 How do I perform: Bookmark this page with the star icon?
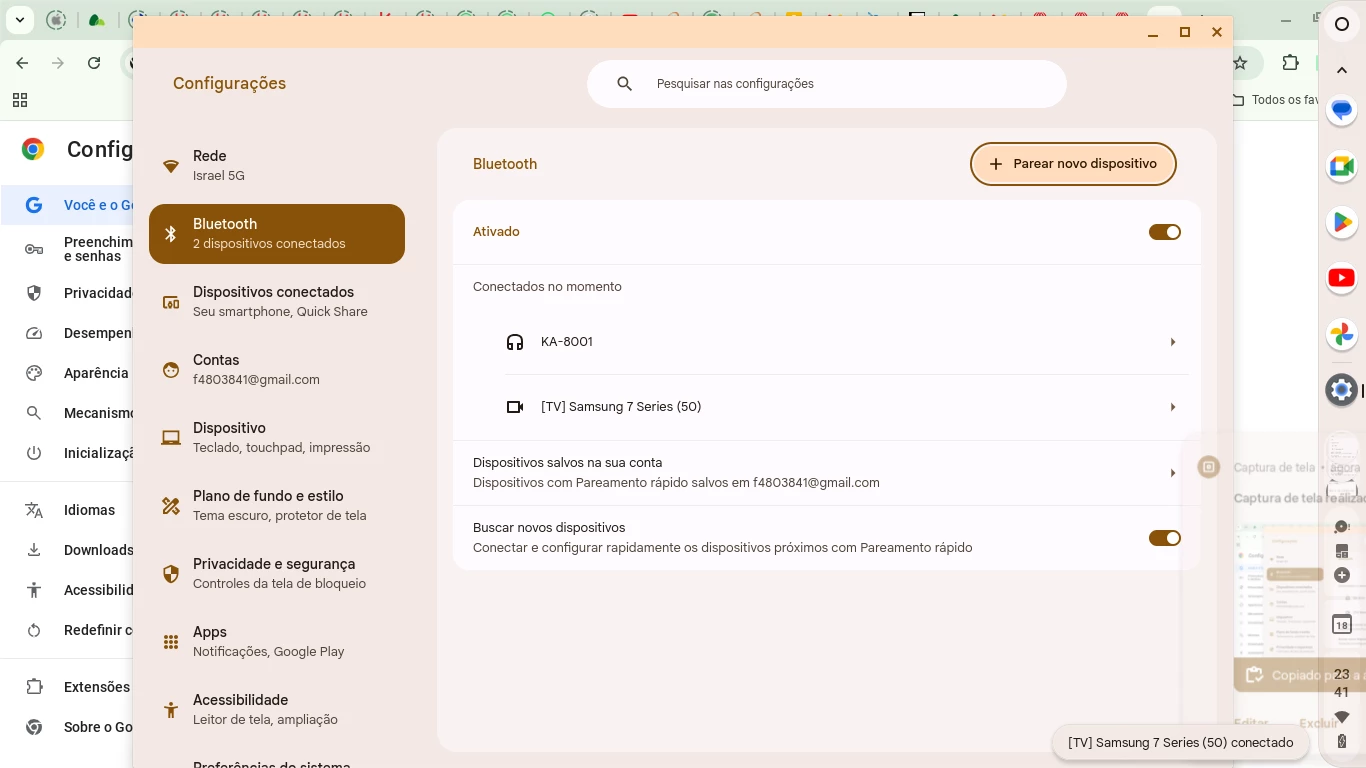pyautogui.click(x=1240, y=63)
